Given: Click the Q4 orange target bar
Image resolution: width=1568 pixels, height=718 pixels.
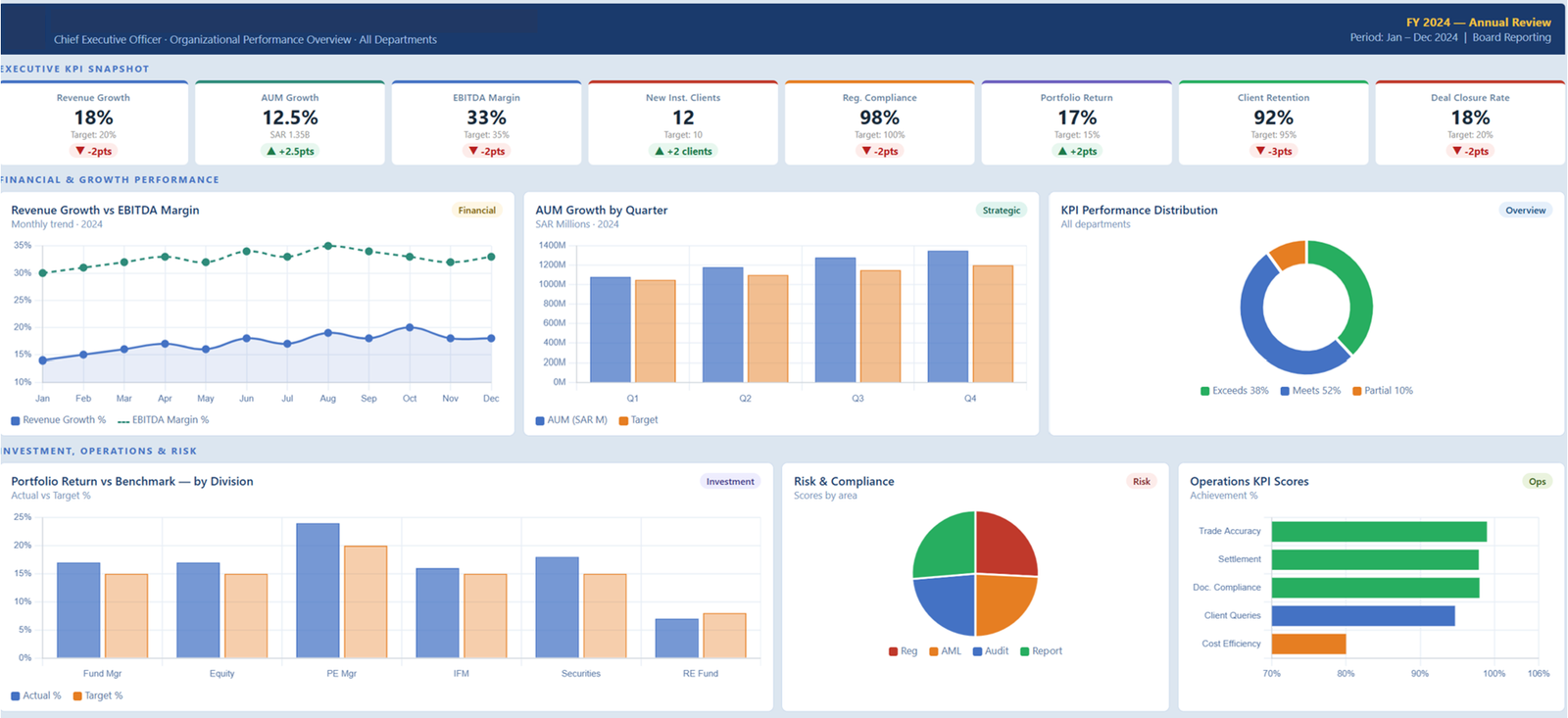Looking at the screenshot, I should 993,324.
